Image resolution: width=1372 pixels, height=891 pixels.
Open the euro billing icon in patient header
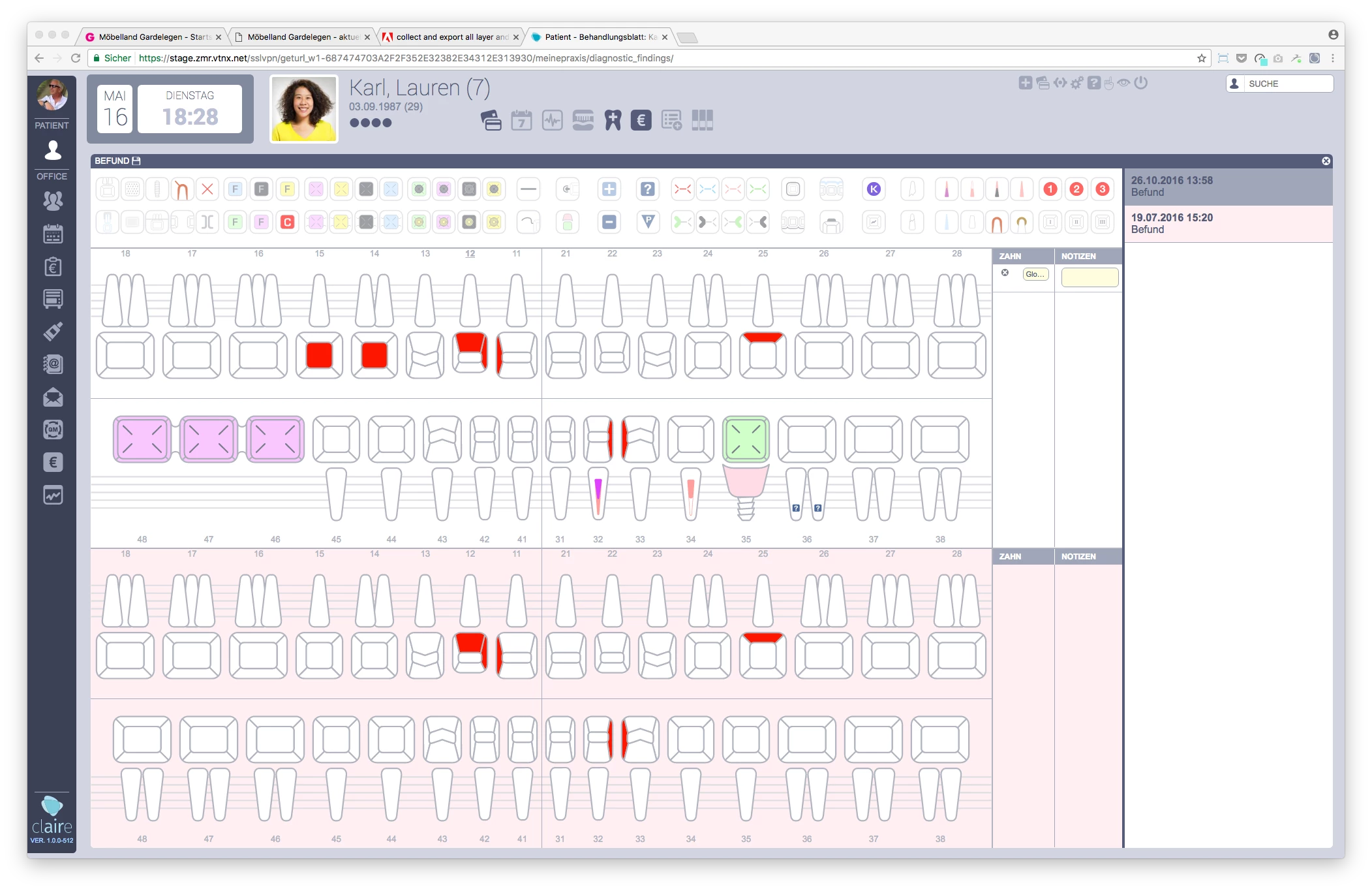point(641,120)
